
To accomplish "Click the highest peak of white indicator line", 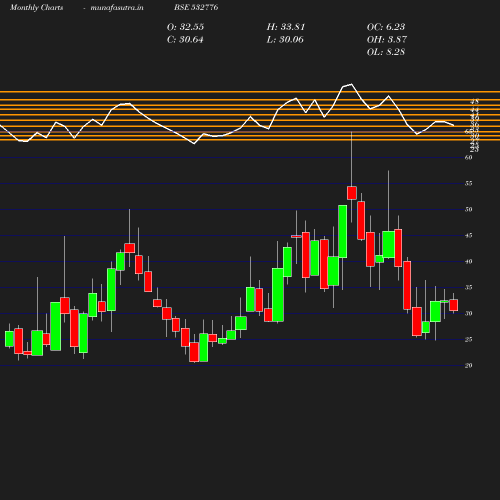I will click(x=351, y=84).
